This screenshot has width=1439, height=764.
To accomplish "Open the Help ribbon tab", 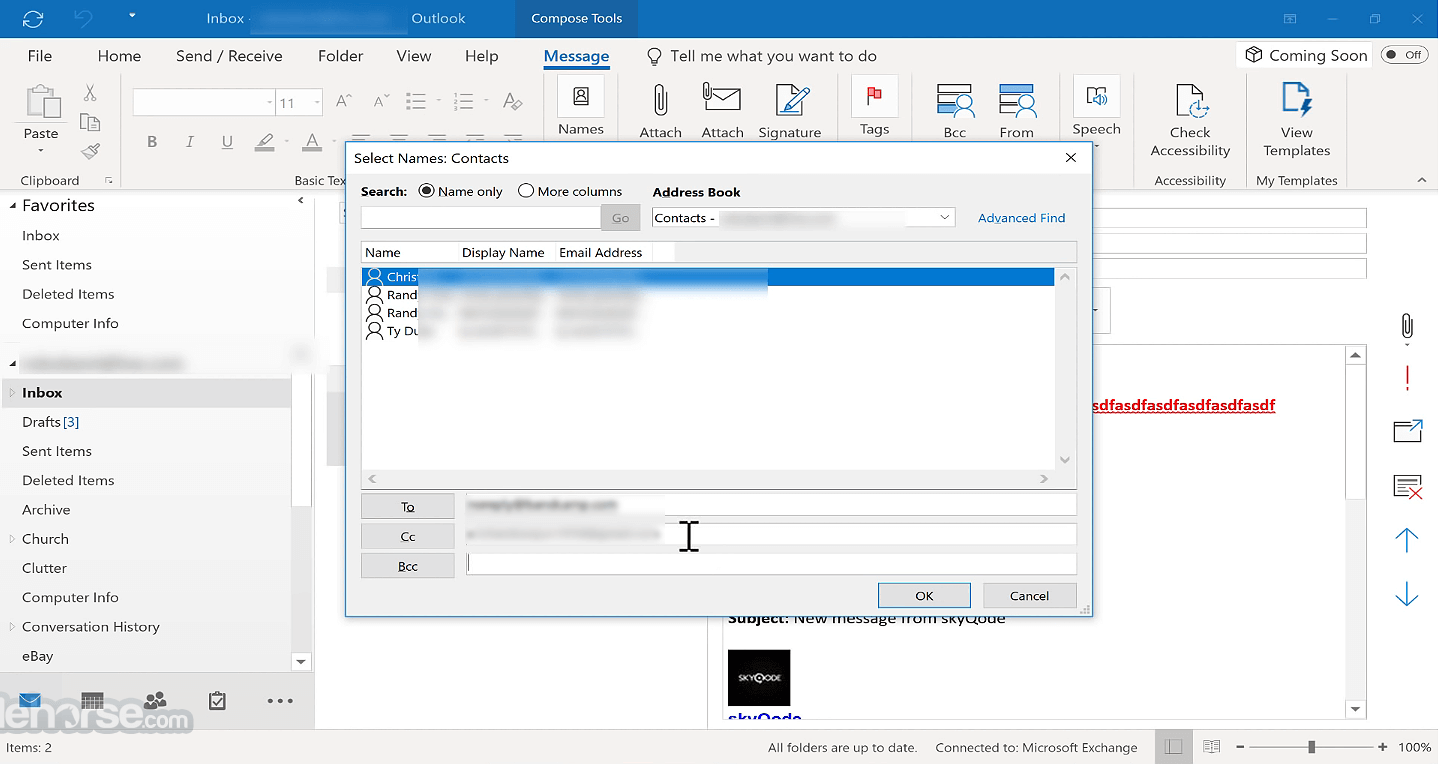I will pyautogui.click(x=481, y=56).
